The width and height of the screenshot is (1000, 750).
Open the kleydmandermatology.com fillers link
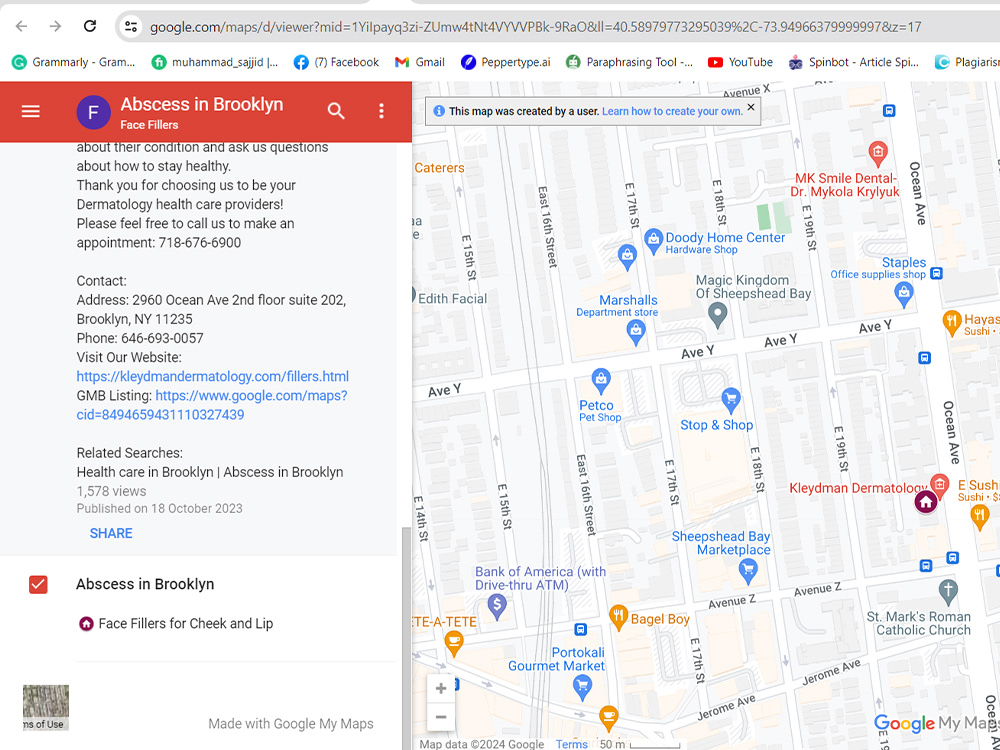coord(212,376)
